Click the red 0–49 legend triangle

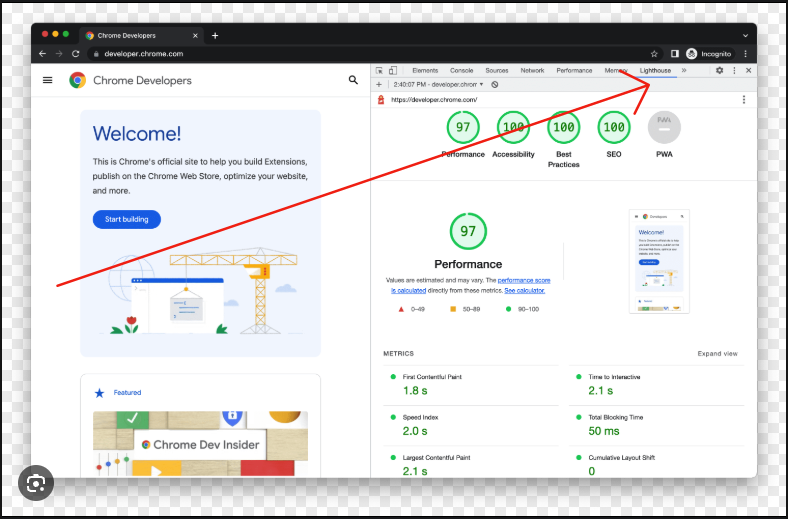401,309
